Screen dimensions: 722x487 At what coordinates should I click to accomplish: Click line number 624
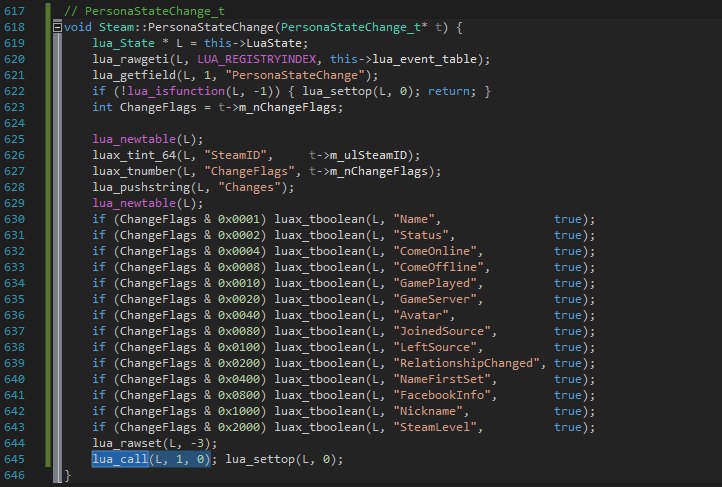pyautogui.click(x=14, y=123)
